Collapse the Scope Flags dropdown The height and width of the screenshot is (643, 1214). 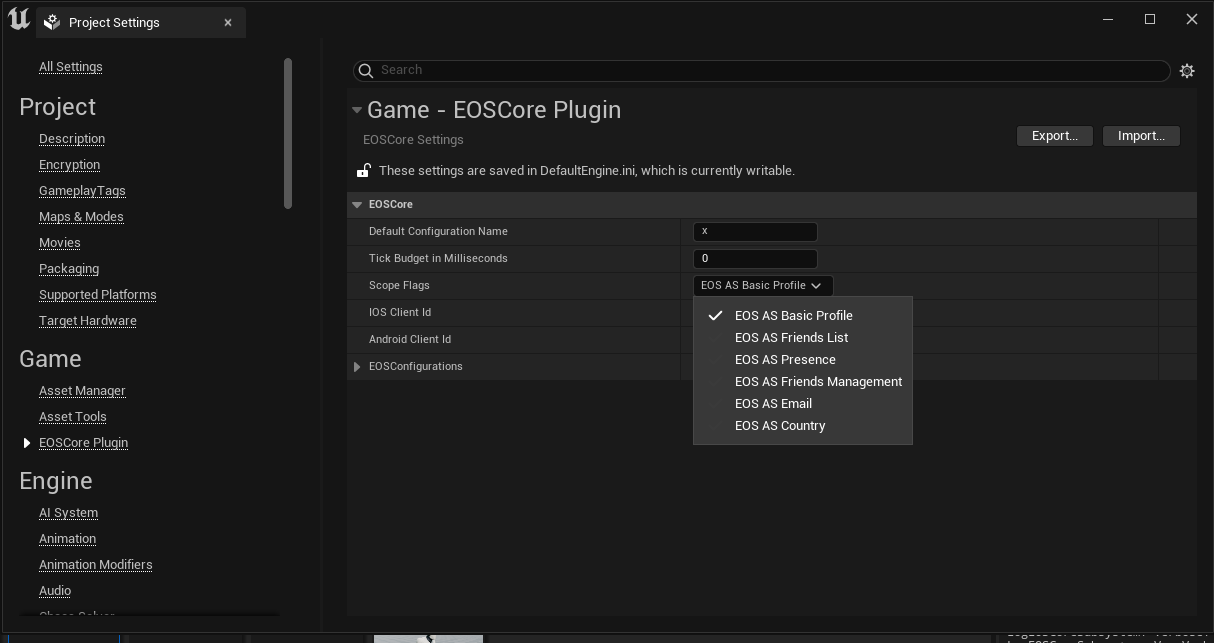pos(762,285)
